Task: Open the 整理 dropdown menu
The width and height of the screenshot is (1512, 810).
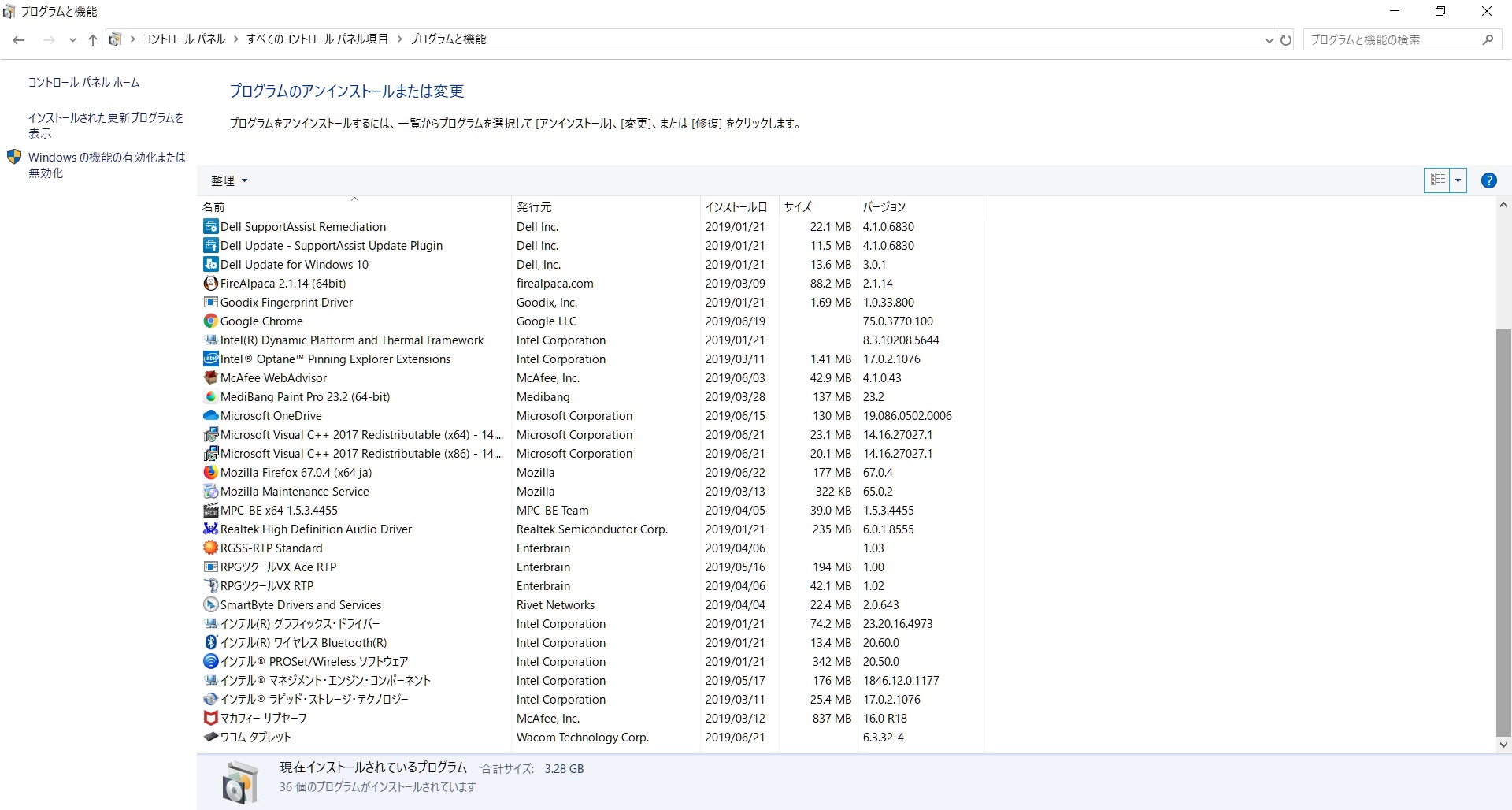Action: click(228, 180)
